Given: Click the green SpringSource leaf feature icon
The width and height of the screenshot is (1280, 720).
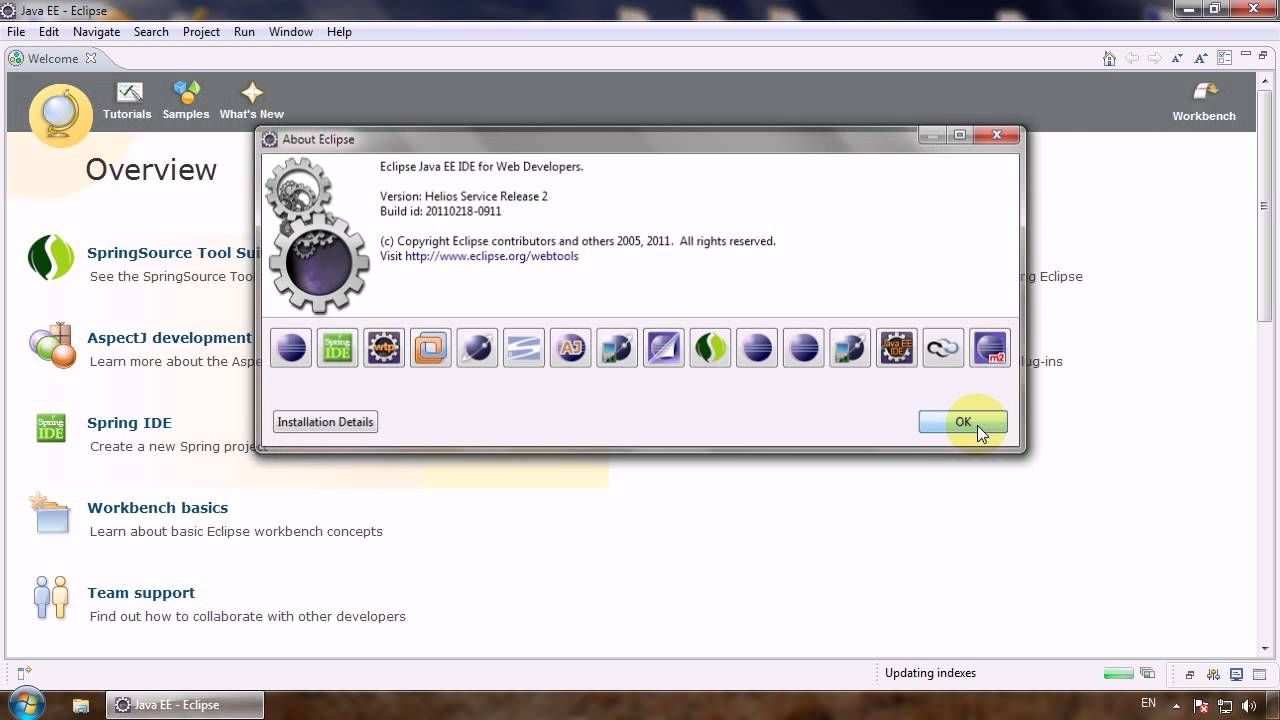Looking at the screenshot, I should point(710,348).
